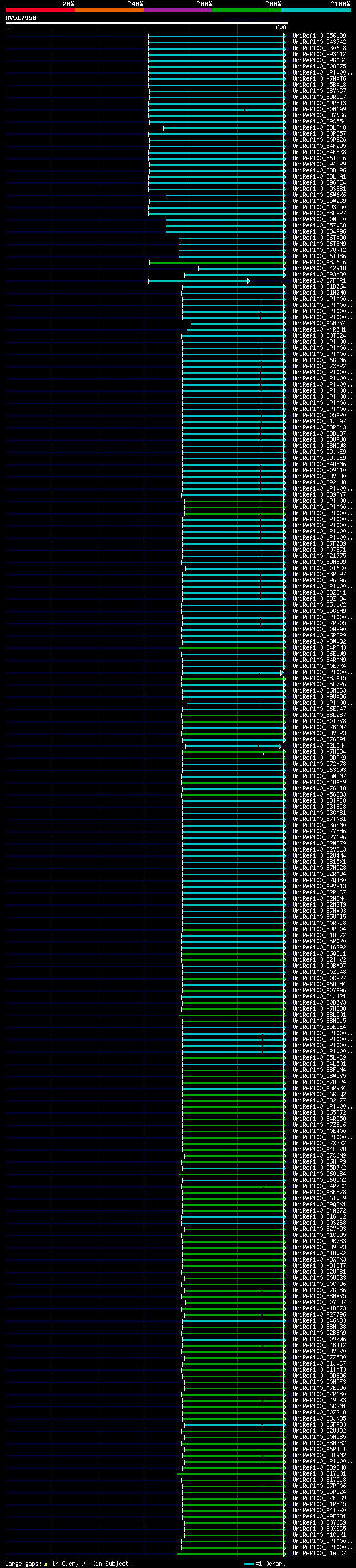Select hit label UniRef100_Q42918
This screenshot has width=356, height=1568.
[x=319, y=269]
